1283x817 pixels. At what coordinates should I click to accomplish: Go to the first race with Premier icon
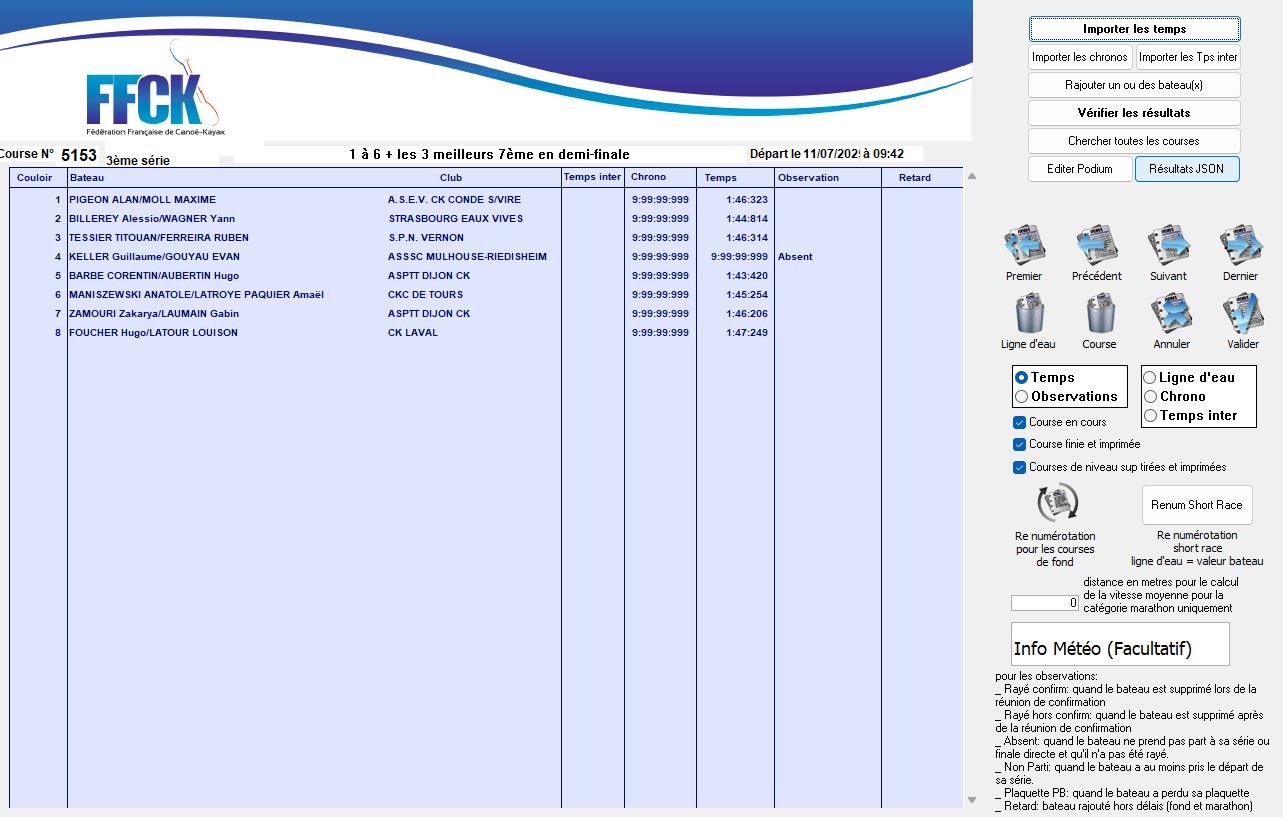point(1024,245)
